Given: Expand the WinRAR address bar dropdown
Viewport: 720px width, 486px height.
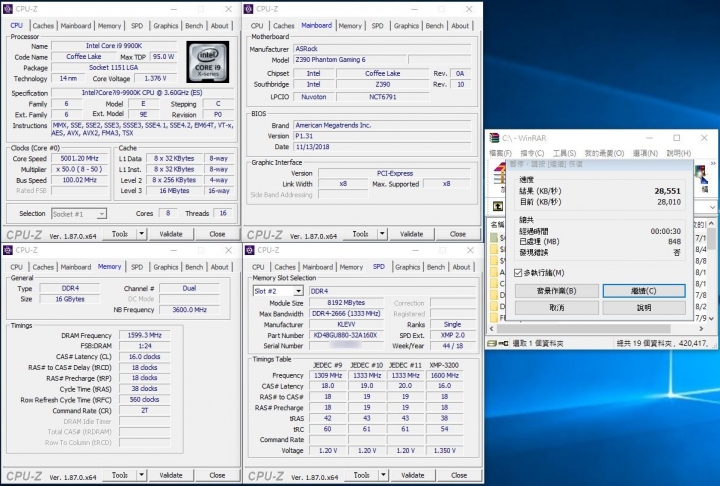Looking at the screenshot, I should pos(712,207).
